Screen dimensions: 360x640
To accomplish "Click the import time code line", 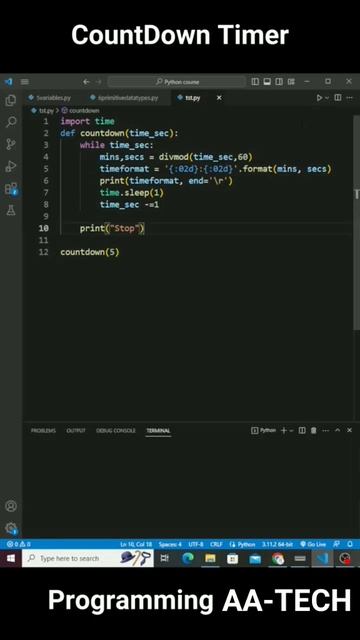I will point(87,121).
